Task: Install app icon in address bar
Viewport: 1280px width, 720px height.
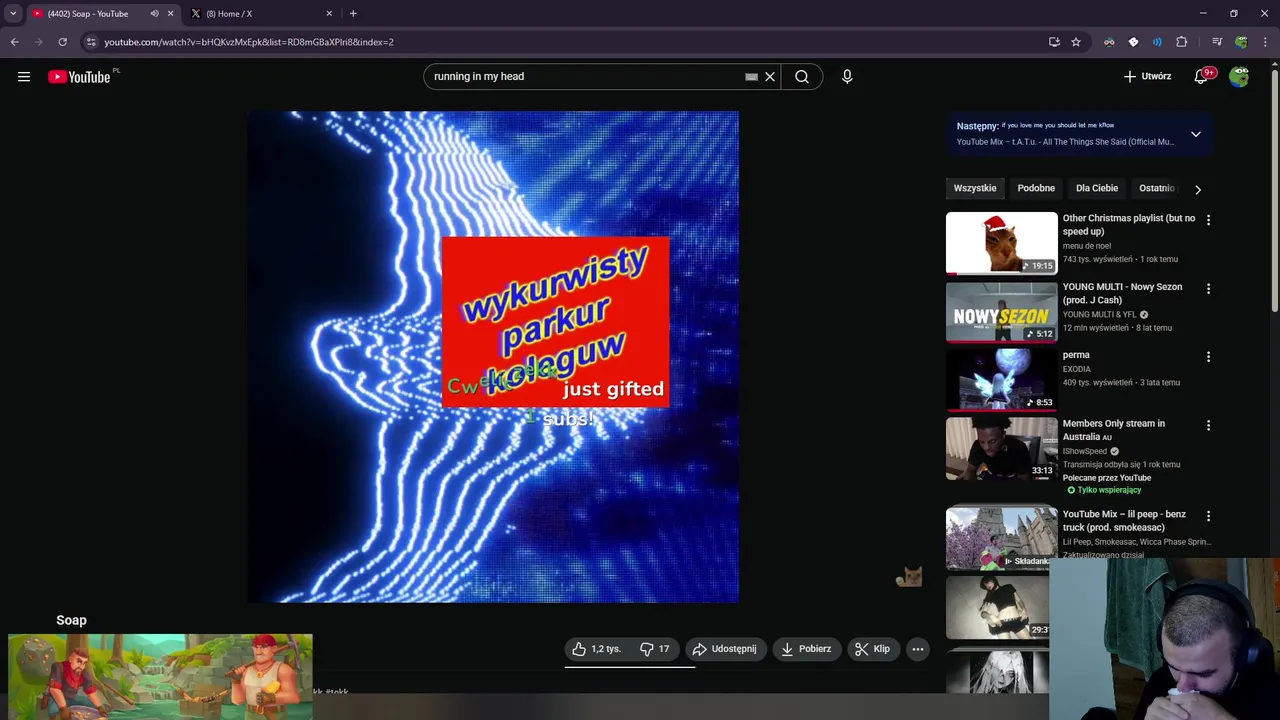Action: [1054, 42]
